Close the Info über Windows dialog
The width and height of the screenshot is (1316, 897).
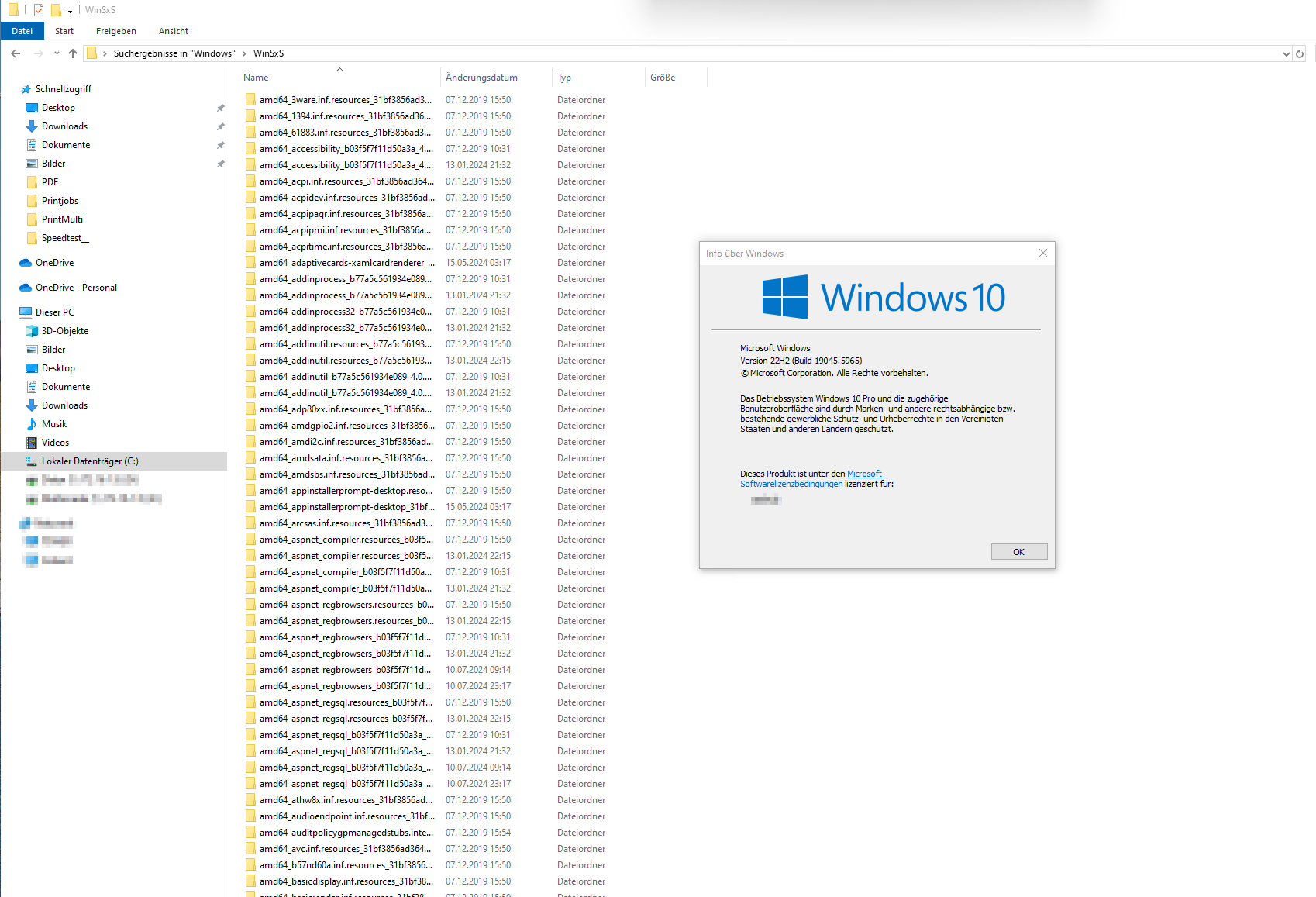click(x=1043, y=253)
